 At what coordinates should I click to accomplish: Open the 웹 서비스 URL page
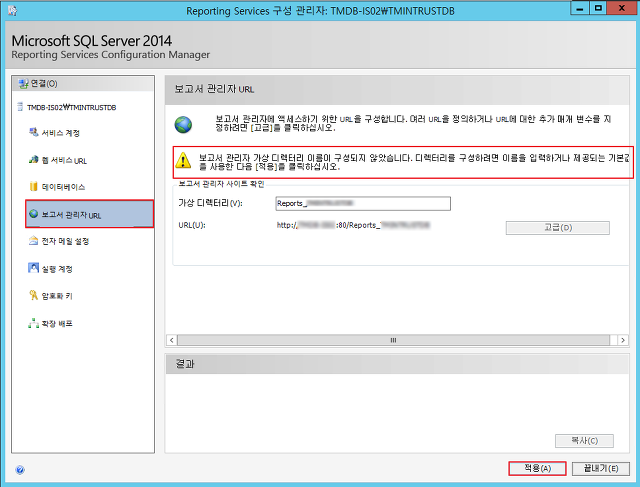pyautogui.click(x=64, y=160)
